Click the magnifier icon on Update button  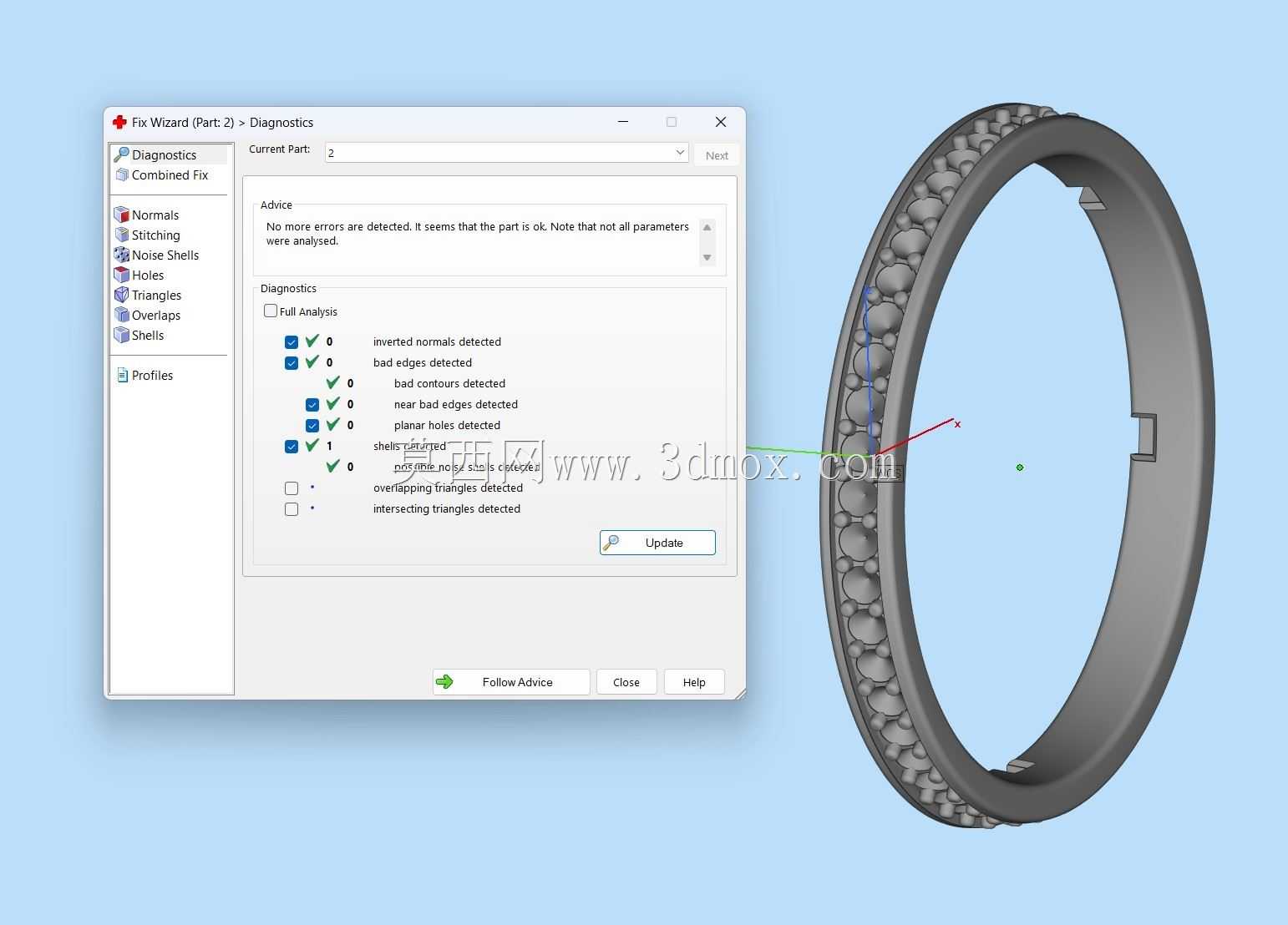(611, 543)
